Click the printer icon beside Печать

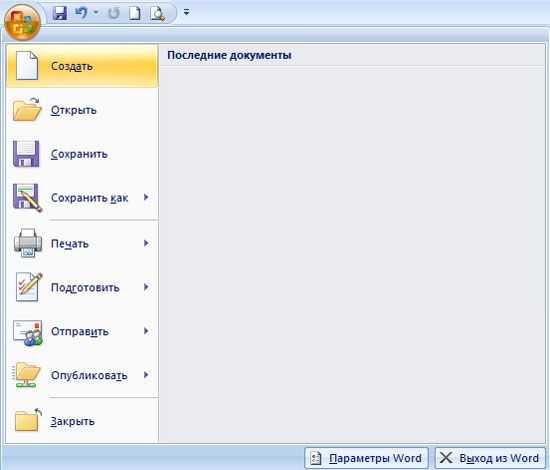tap(28, 243)
